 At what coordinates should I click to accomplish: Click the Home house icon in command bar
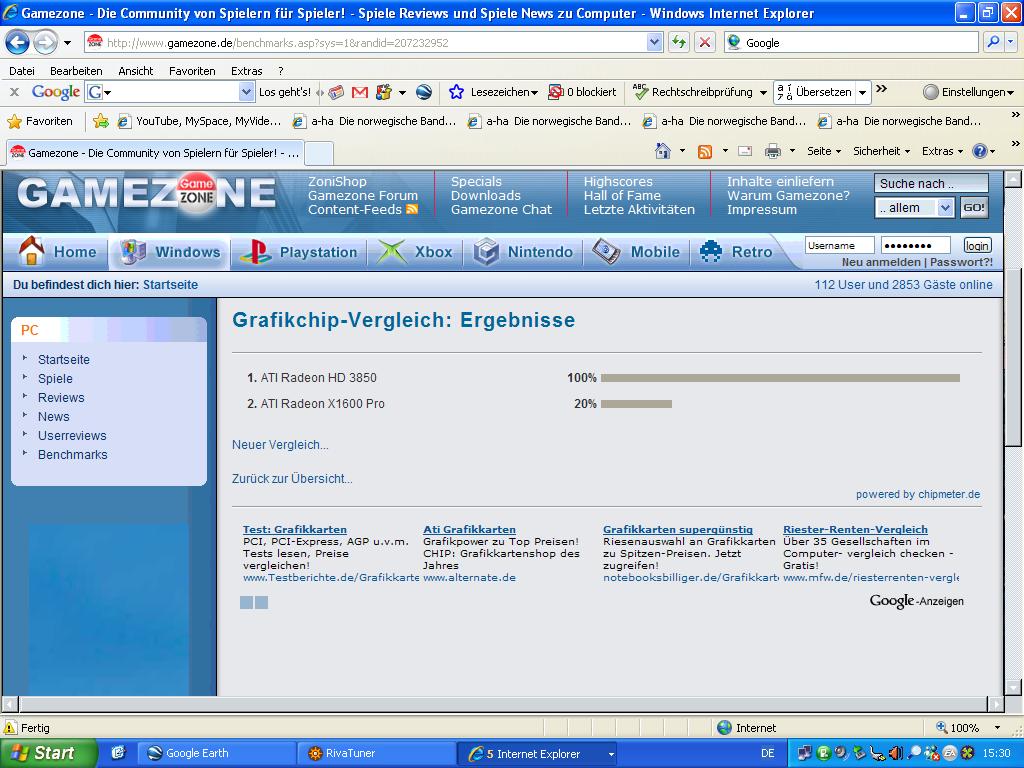coord(663,151)
